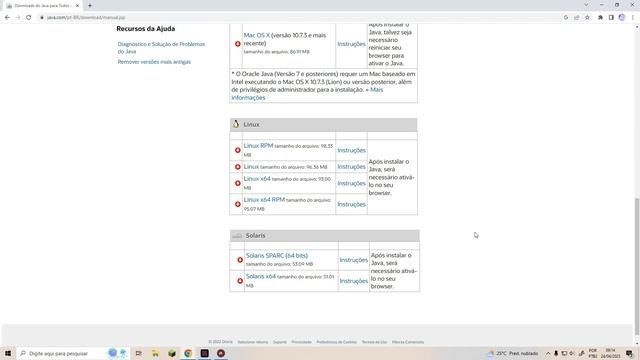Click the download icon beside Linux x64 95.00 MB
Image resolution: width=640 pixels, height=360 pixels.
238,183
